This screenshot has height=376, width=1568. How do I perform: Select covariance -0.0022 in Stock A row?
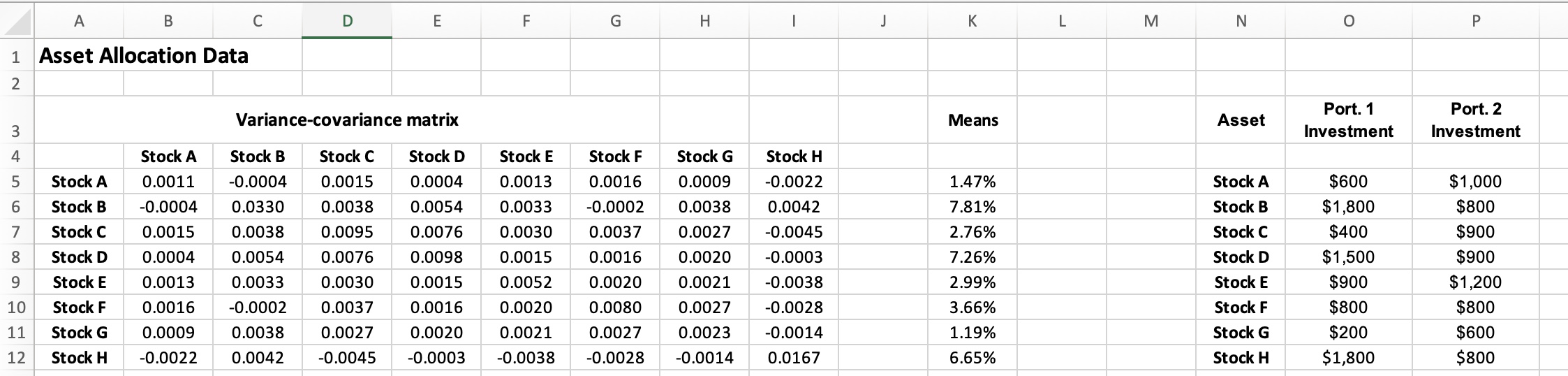pos(794,182)
